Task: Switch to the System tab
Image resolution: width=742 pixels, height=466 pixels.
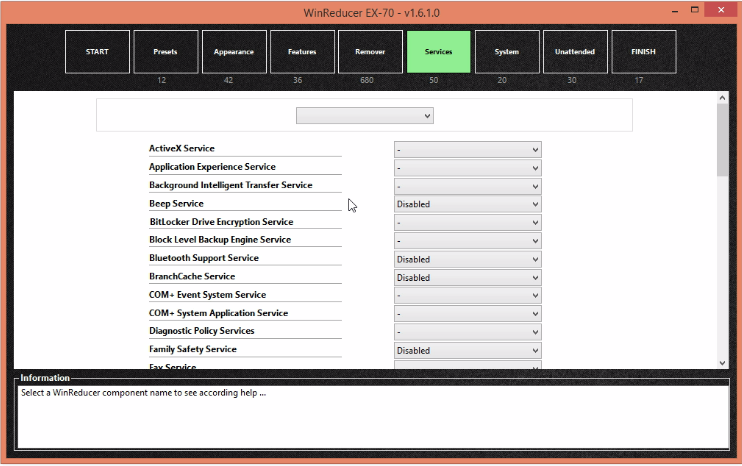Action: (507, 52)
